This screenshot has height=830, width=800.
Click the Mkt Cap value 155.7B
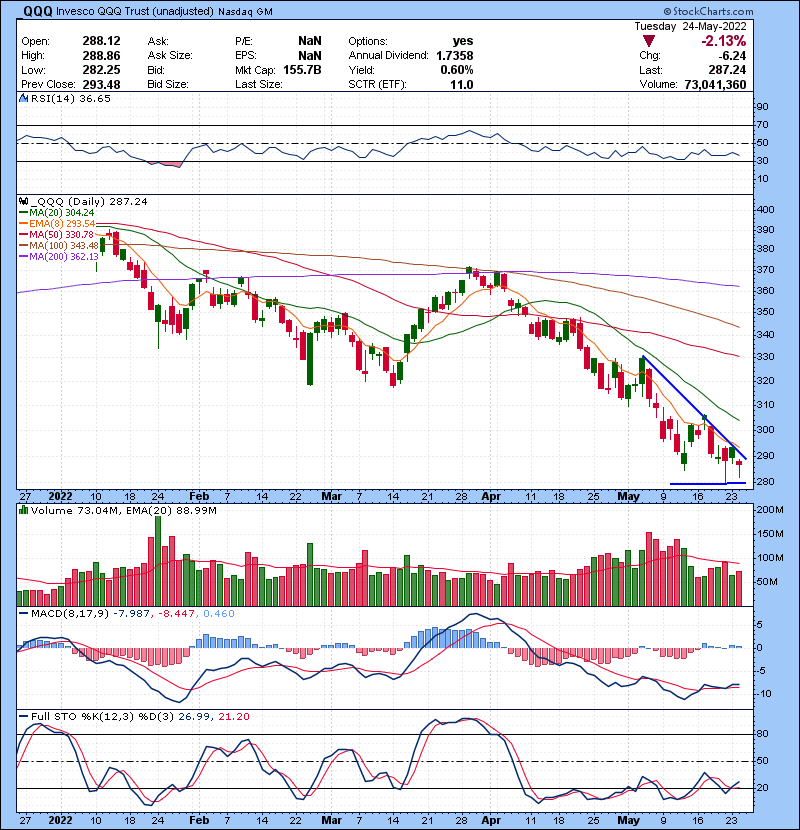pos(302,70)
